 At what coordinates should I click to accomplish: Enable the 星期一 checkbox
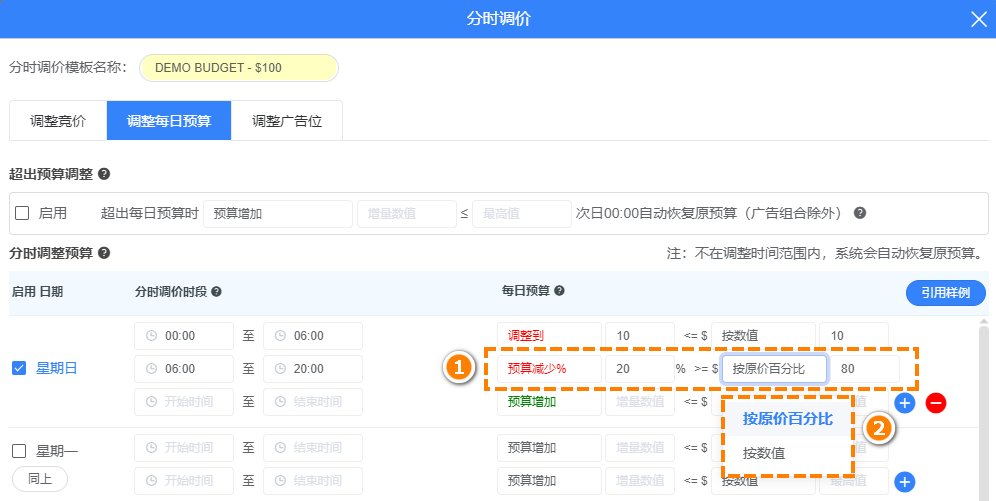[19, 451]
